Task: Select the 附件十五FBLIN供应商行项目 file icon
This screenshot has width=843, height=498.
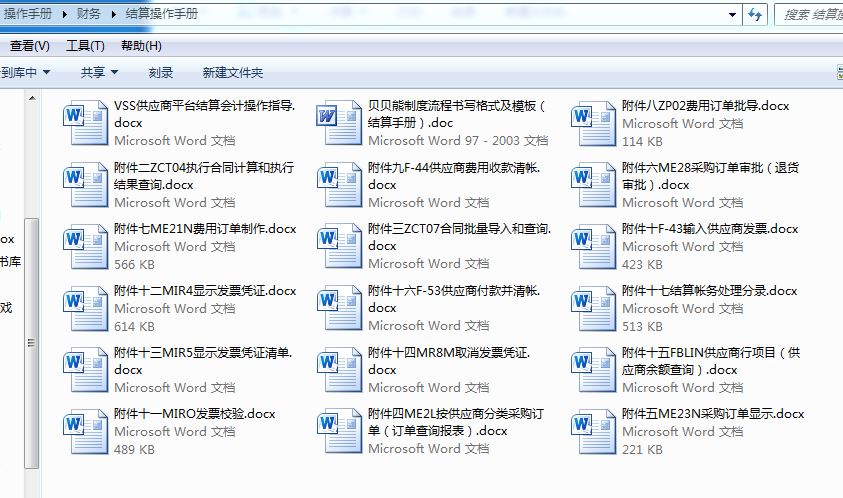Action: (x=594, y=370)
